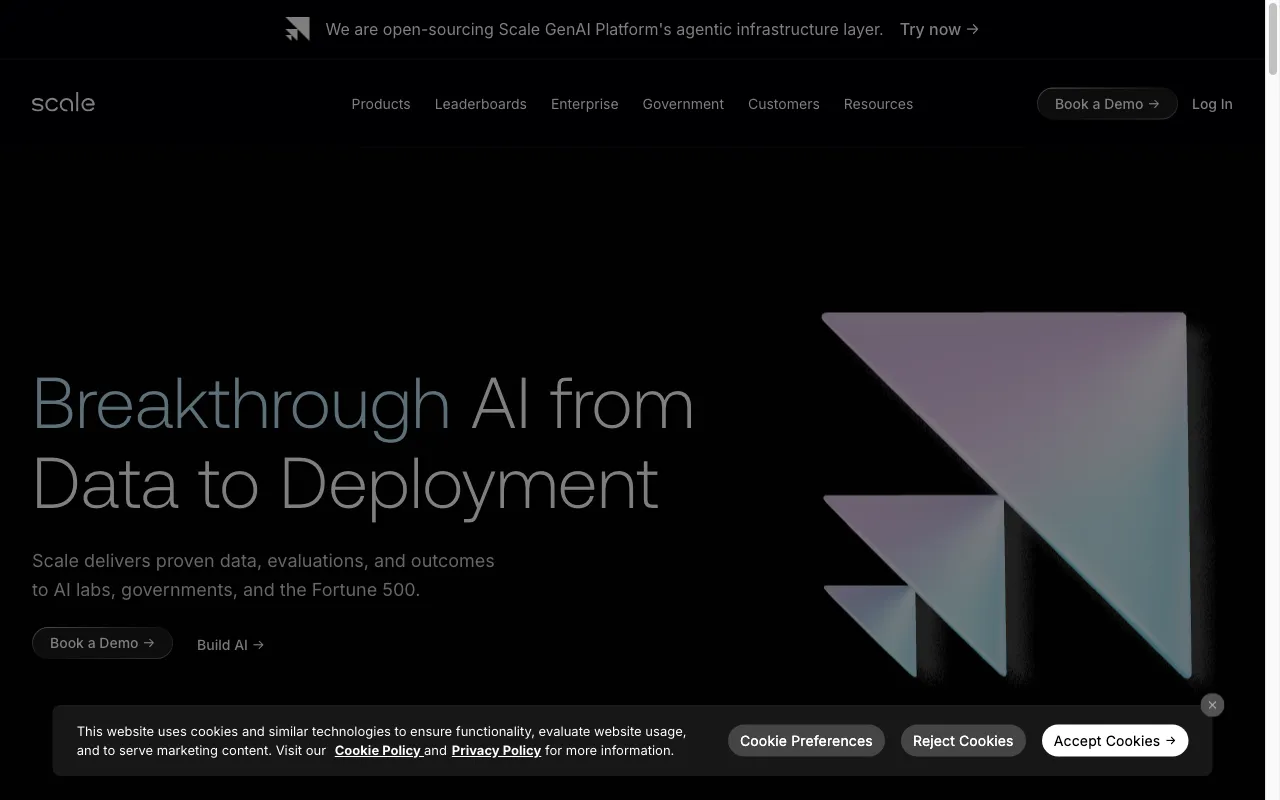
Task: Click the 'Scale delivers proven data' subheading
Action: coord(263,575)
